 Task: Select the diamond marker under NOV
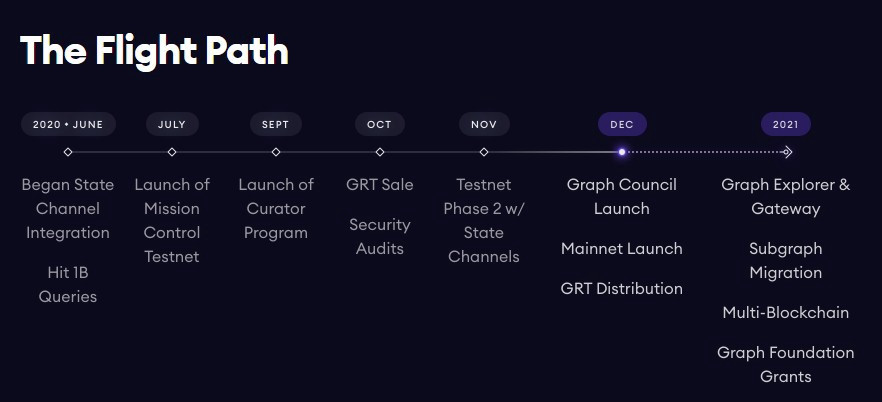pos(484,152)
